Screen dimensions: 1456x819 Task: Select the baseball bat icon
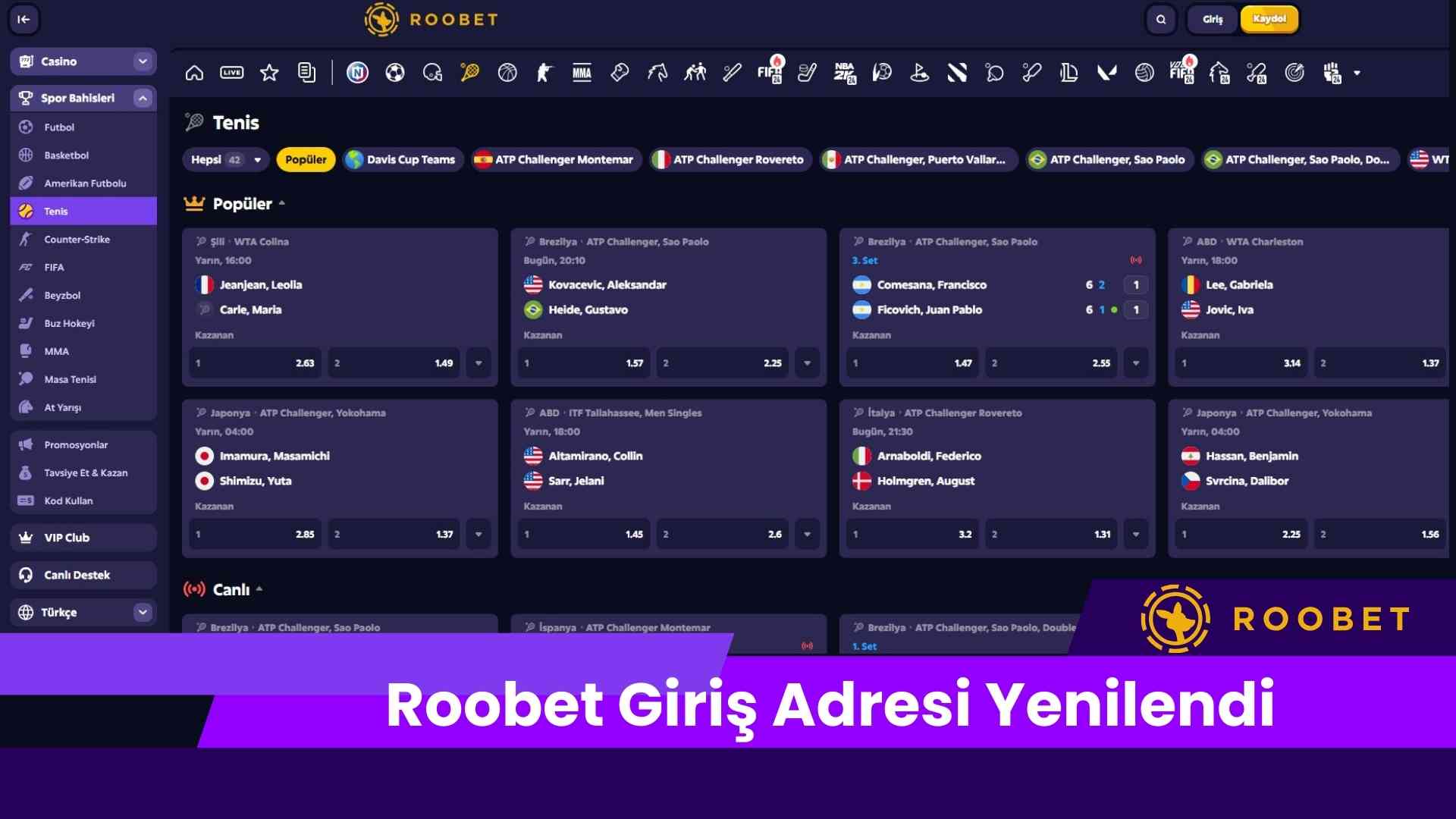732,73
